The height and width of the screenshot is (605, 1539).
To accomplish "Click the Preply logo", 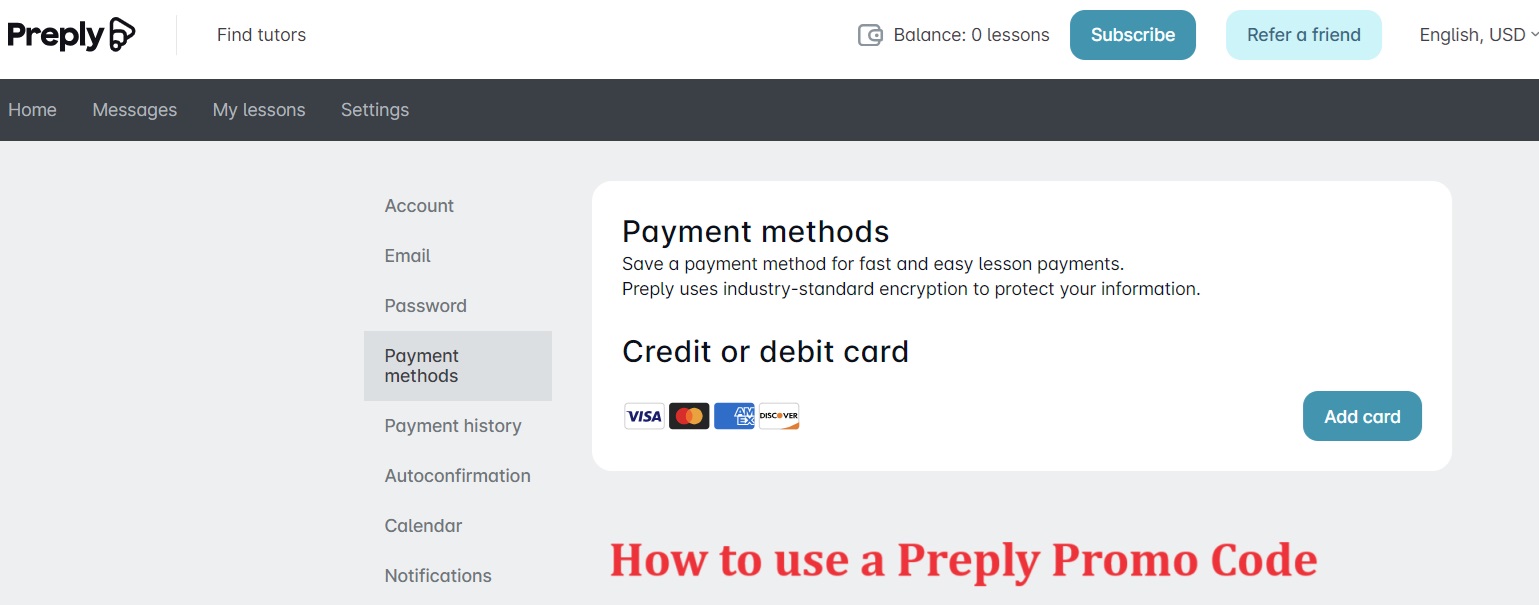I will [x=71, y=35].
